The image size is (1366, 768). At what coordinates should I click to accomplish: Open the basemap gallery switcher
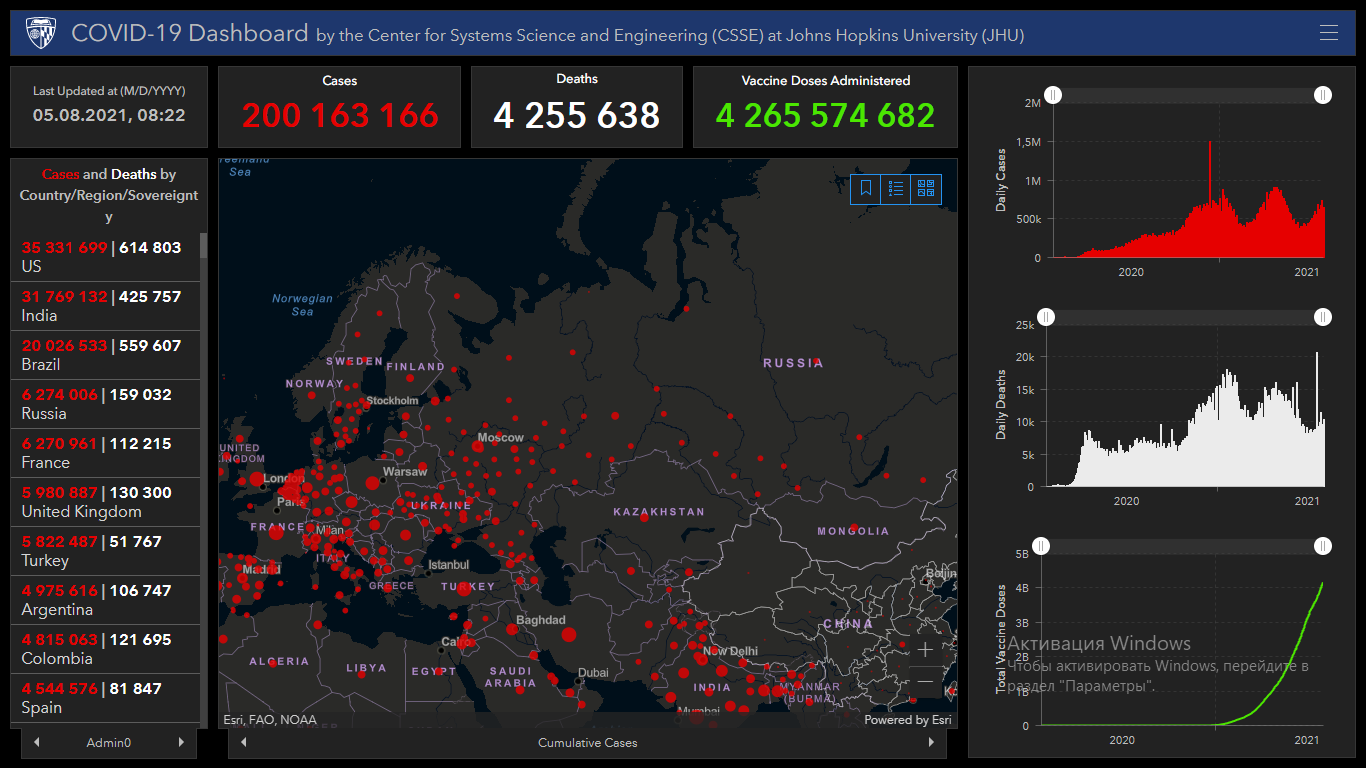click(x=926, y=189)
